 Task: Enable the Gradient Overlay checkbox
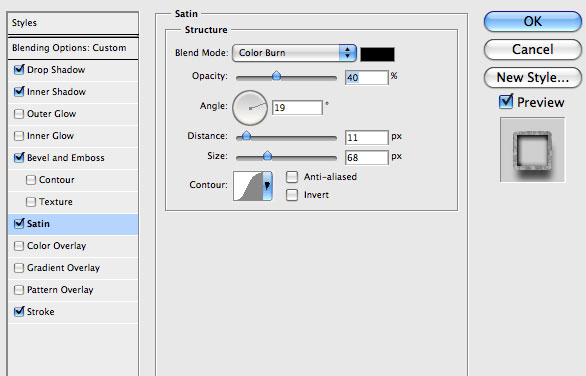[x=19, y=268]
